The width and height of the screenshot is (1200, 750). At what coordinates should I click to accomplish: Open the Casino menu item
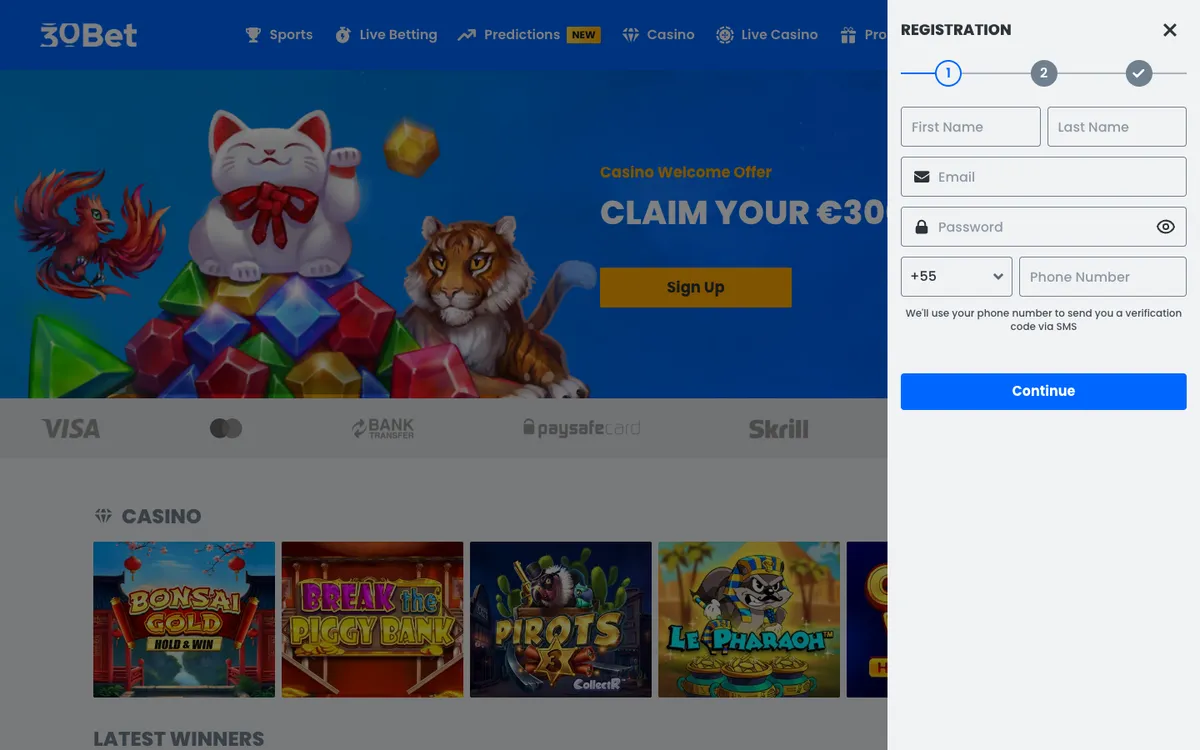[658, 35]
